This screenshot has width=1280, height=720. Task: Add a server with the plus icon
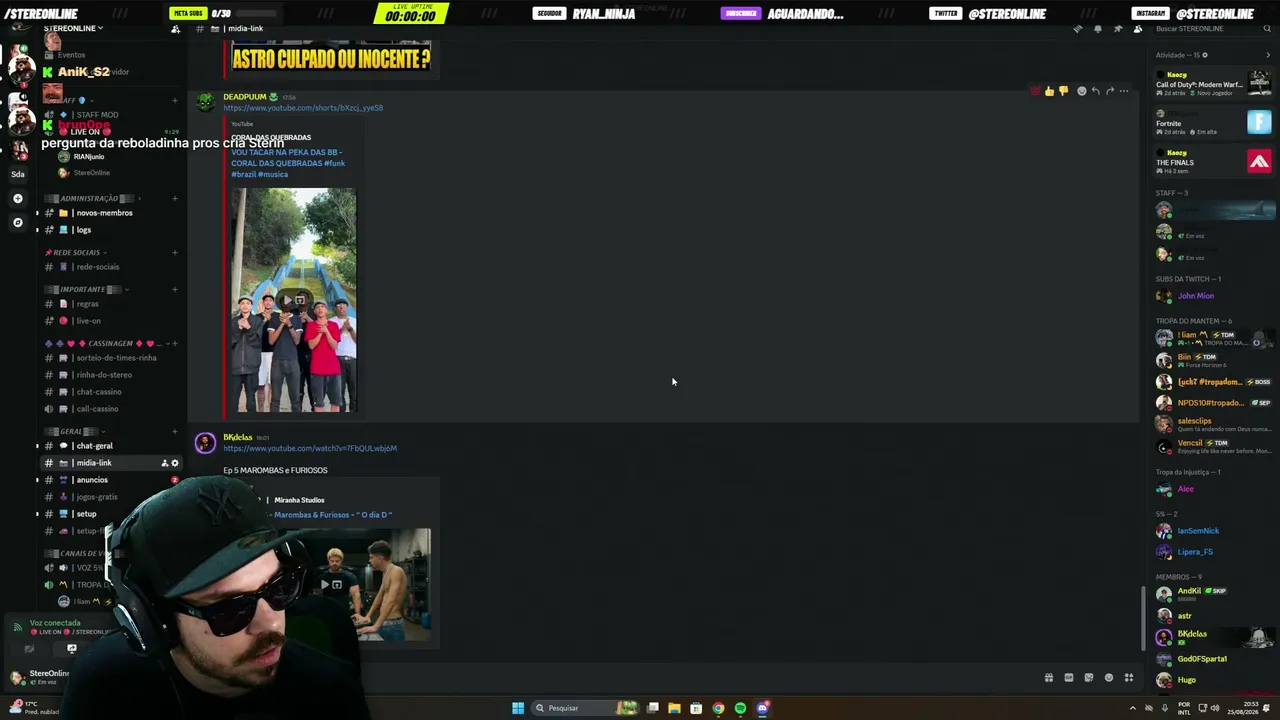coord(18,199)
